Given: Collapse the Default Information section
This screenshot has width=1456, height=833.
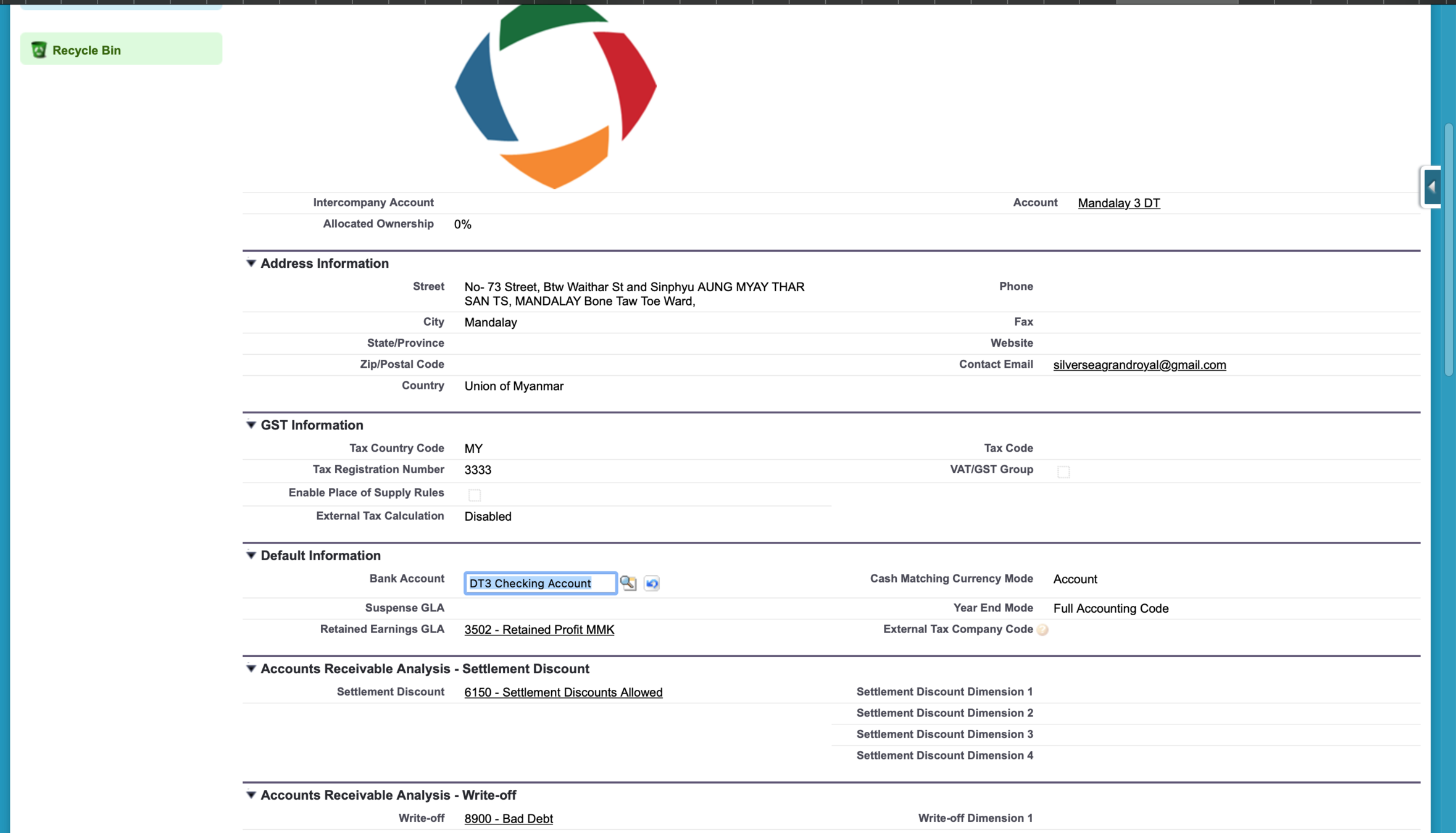Looking at the screenshot, I should 251,555.
